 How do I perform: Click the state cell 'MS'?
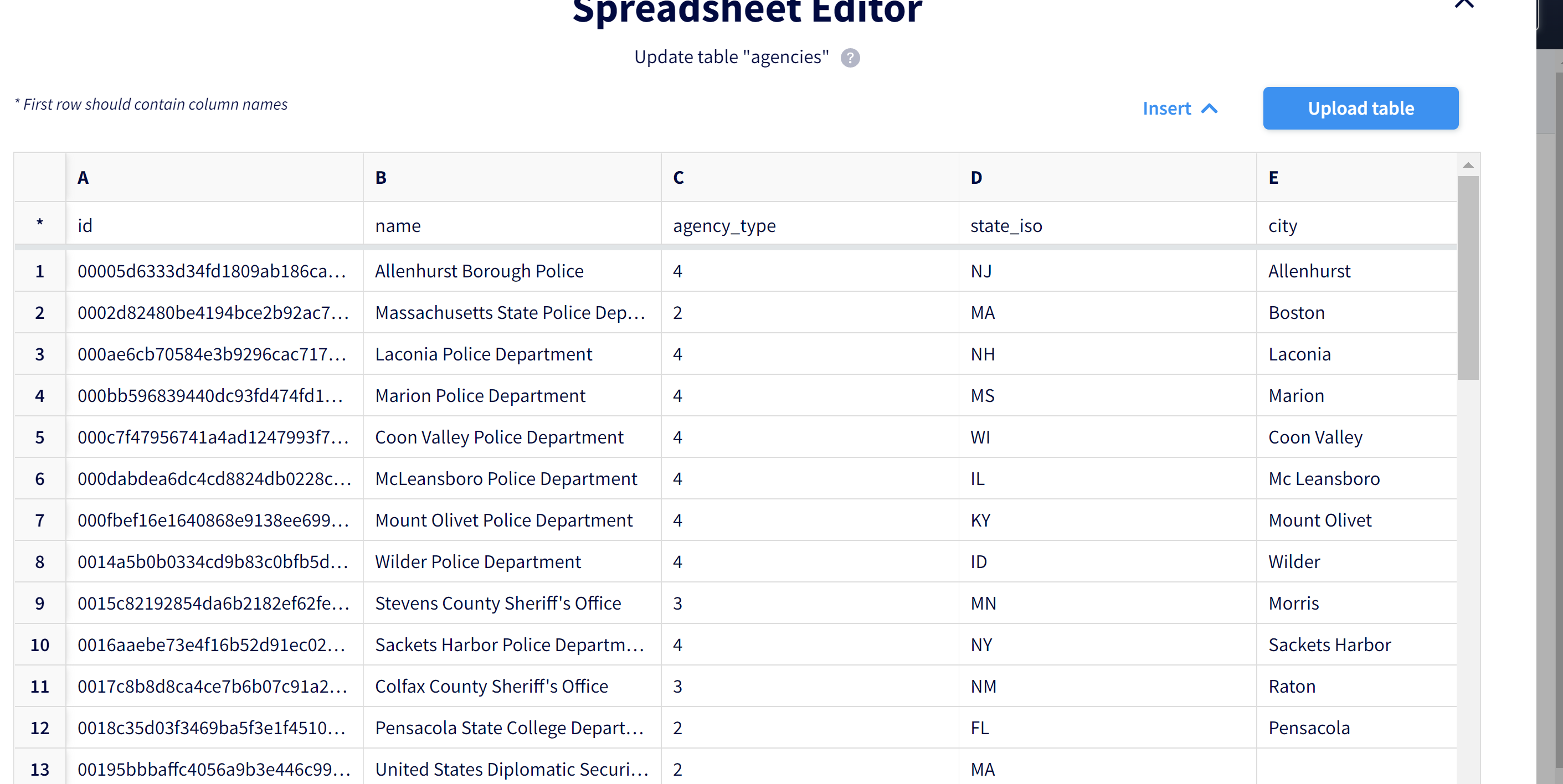1107,395
